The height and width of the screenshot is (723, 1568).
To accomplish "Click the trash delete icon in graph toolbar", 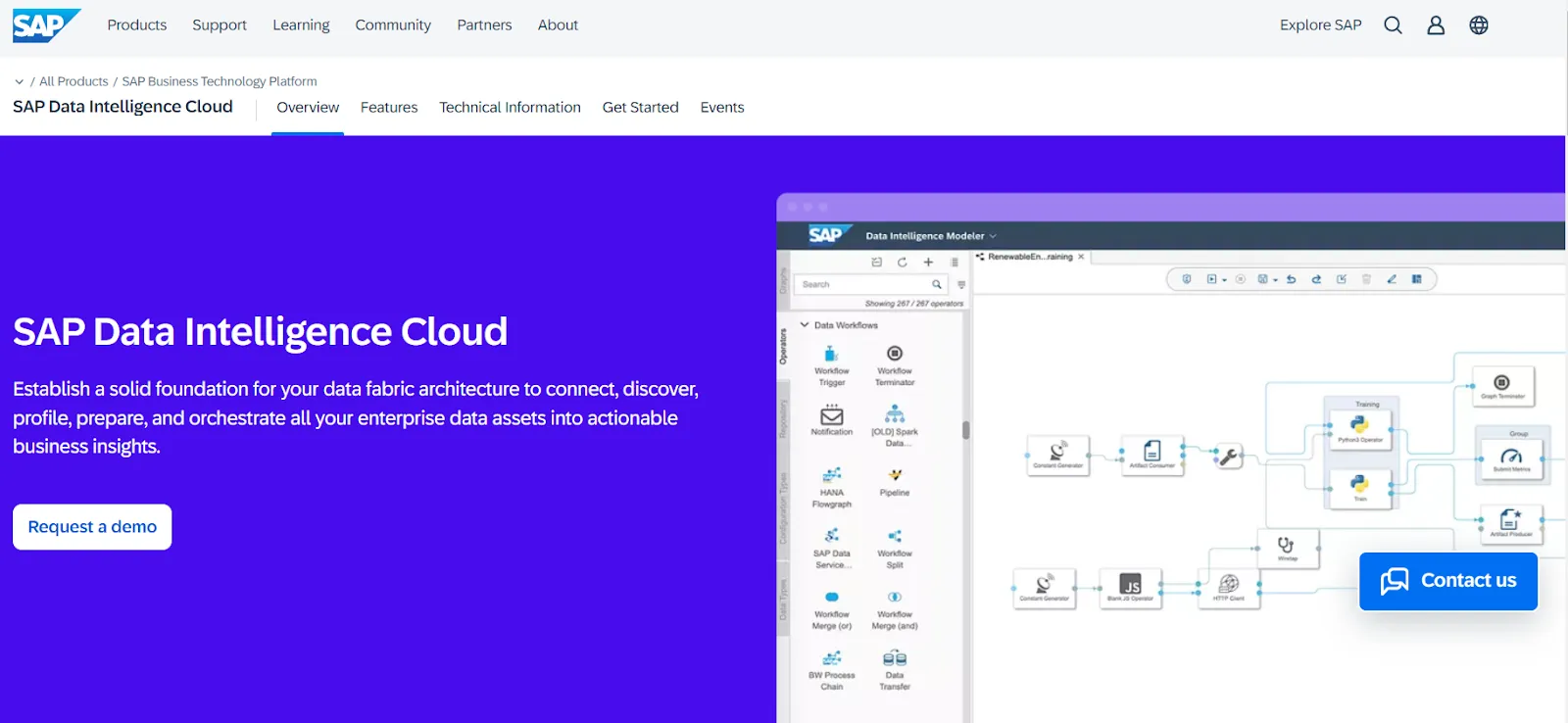I will pyautogui.click(x=1366, y=279).
